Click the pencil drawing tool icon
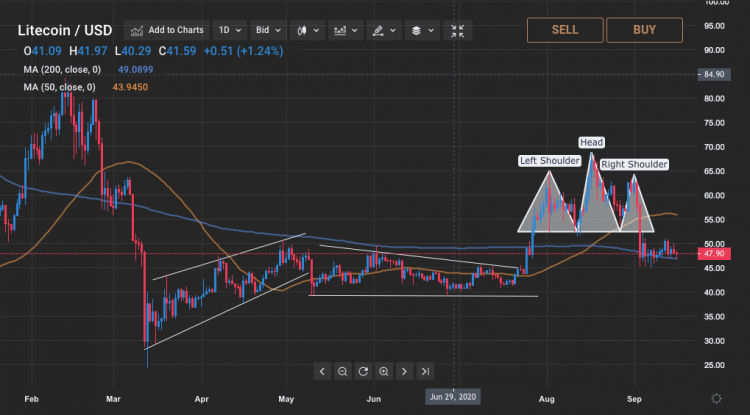Viewport: 750px width, 415px height. (378, 31)
